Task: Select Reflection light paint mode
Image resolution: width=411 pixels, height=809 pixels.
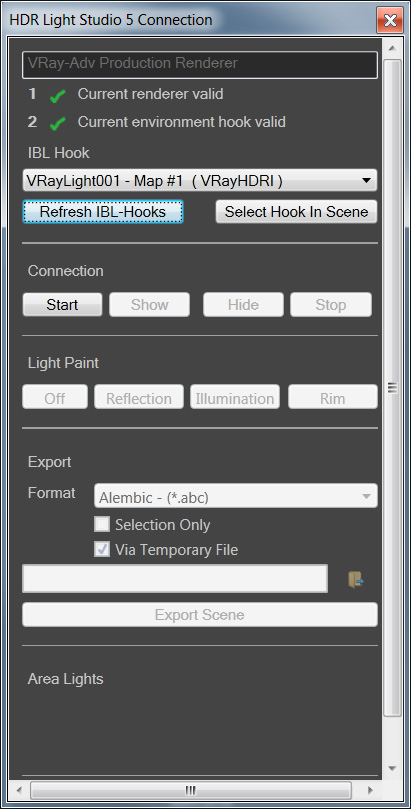Action: tap(139, 398)
